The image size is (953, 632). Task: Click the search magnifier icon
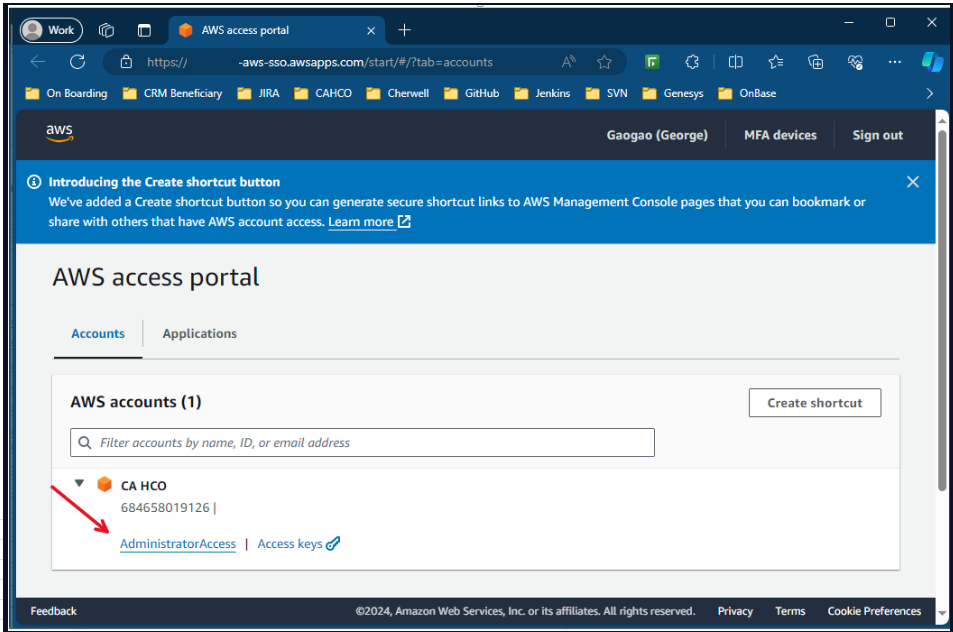(x=85, y=442)
